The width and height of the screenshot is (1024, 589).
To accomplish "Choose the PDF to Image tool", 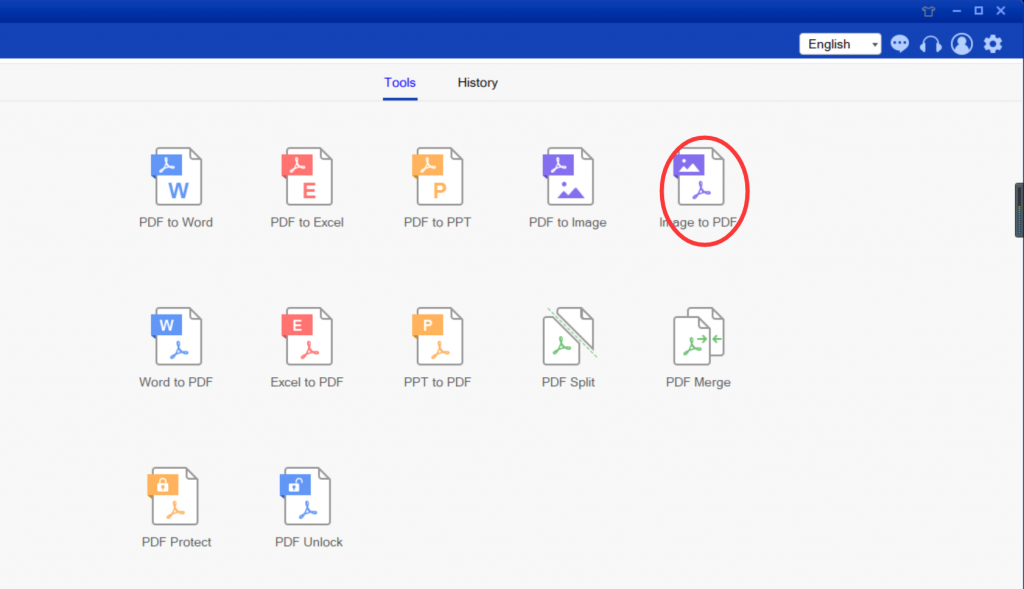I will (x=567, y=178).
